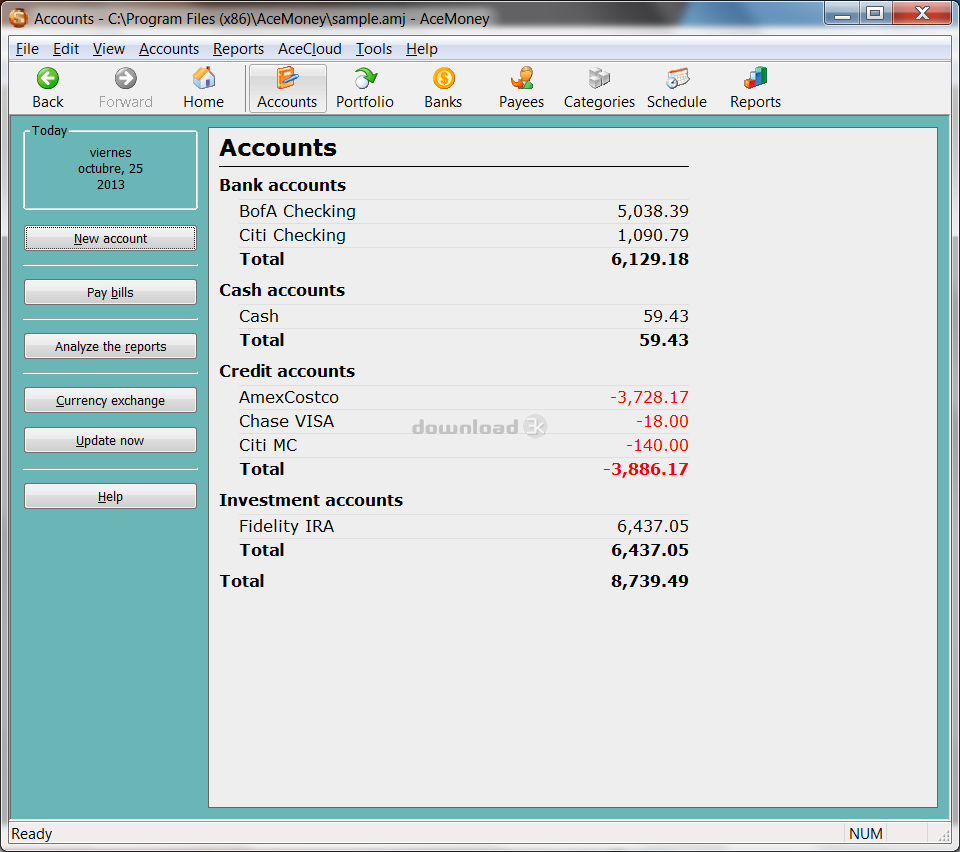
Task: Click the Ready status bar text
Action: [x=32, y=834]
